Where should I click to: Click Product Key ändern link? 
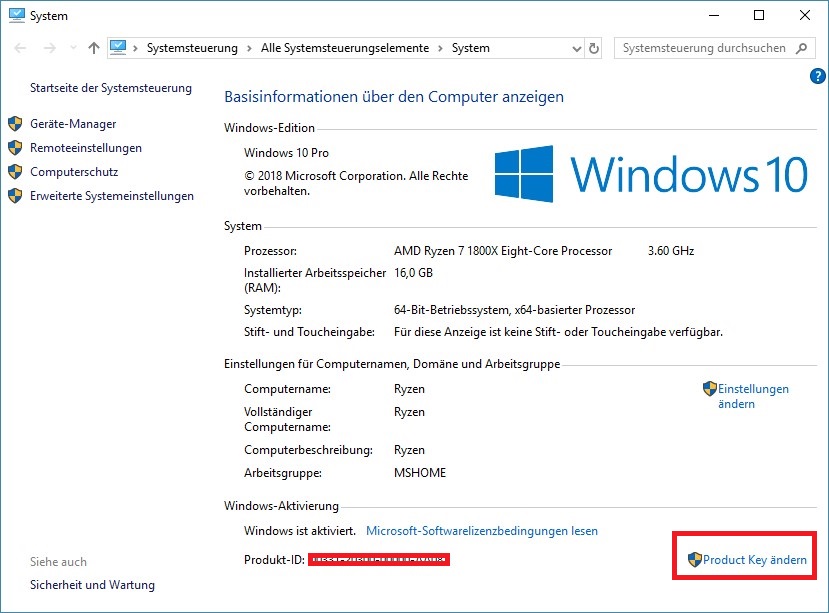(754, 560)
